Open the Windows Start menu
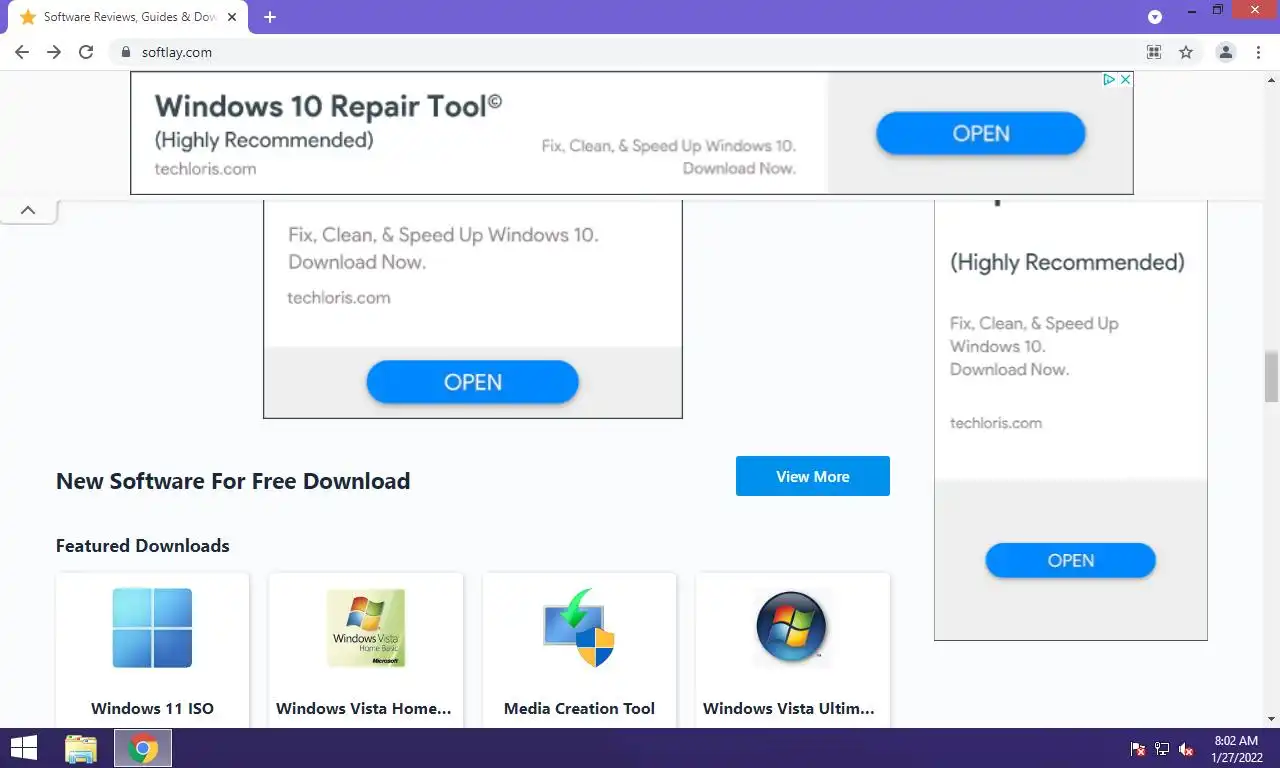Image resolution: width=1280 pixels, height=768 pixels. [24, 748]
